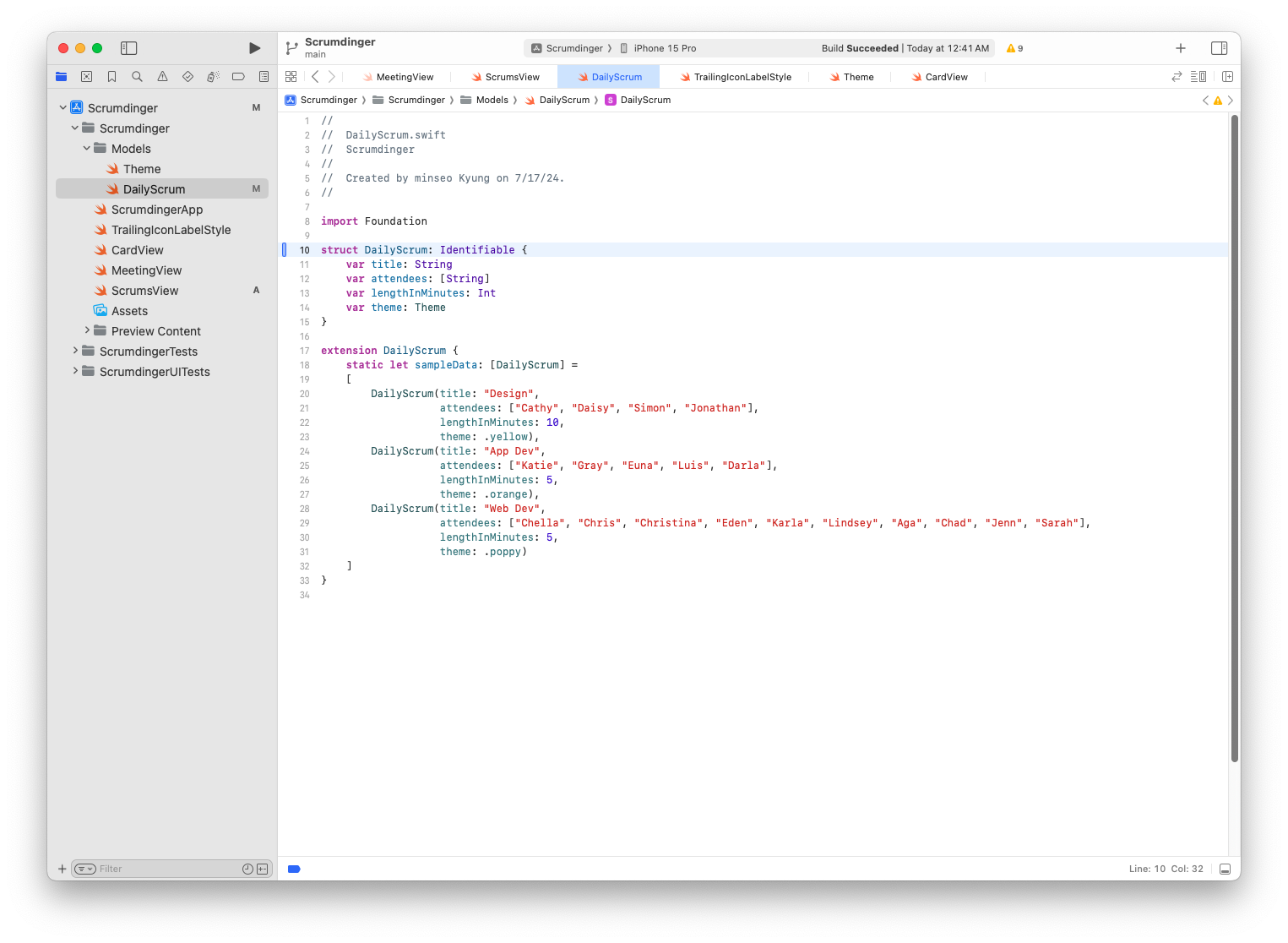The width and height of the screenshot is (1288, 943).
Task: Toggle source-controlled files filter
Action: (262, 869)
